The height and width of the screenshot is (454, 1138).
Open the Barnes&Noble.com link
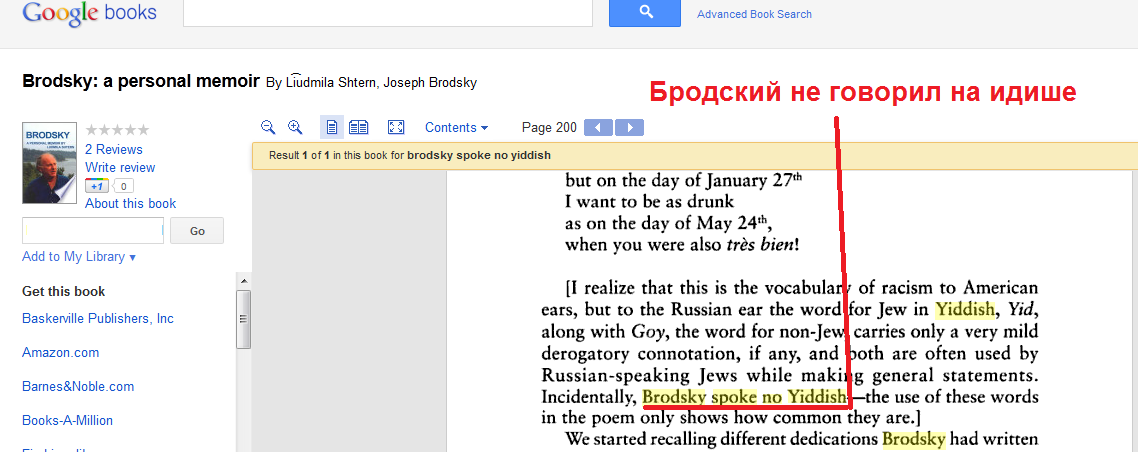click(78, 387)
